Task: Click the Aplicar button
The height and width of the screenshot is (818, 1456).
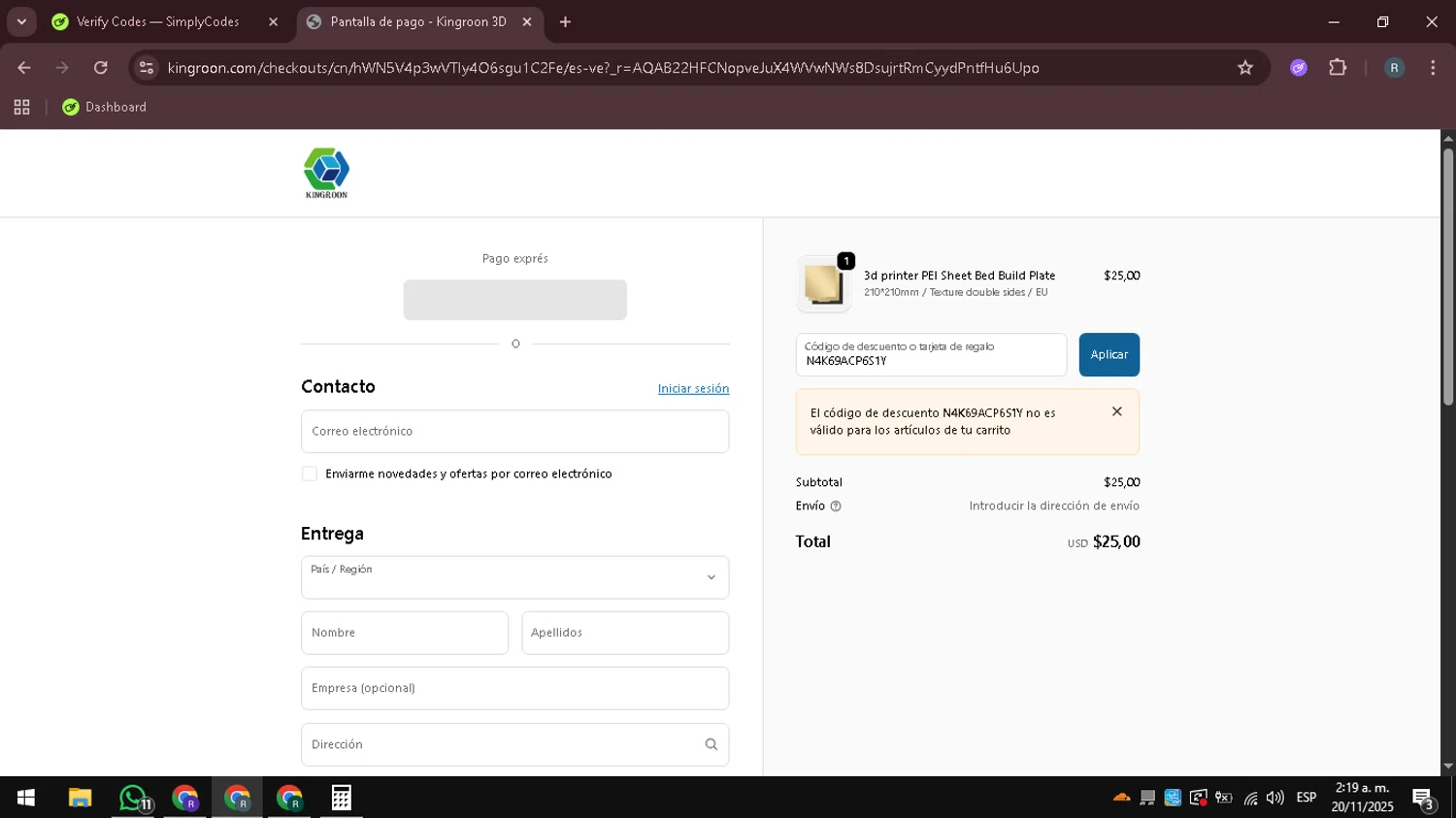Action: pos(1109,355)
